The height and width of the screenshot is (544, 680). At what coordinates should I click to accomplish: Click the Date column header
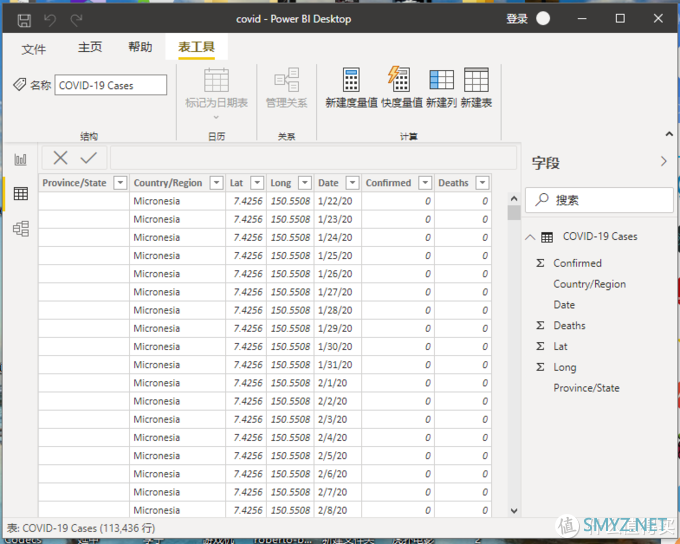pos(328,183)
